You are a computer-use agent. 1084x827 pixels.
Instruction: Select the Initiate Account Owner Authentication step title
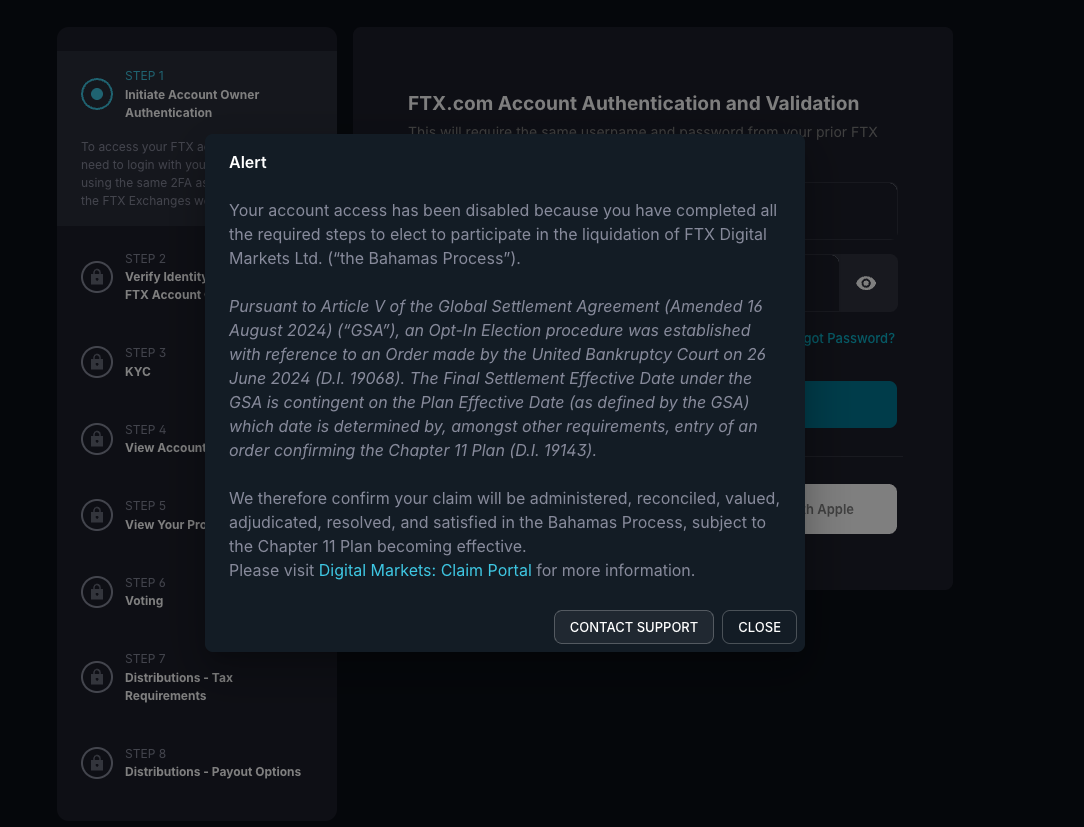tap(192, 104)
